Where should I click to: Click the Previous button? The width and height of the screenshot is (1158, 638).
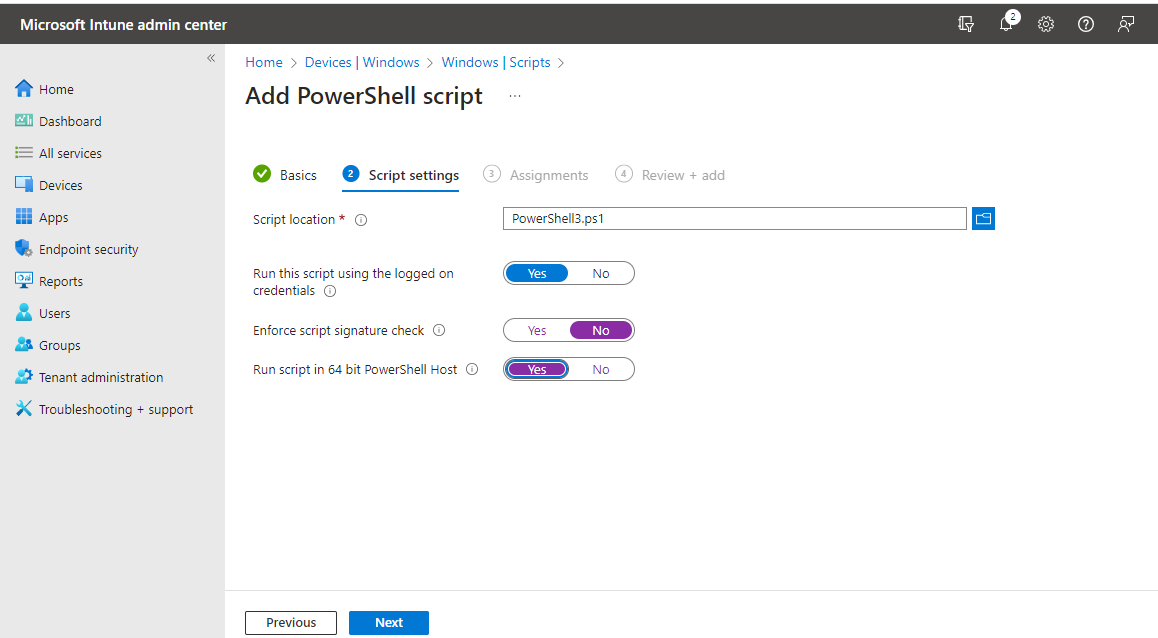pos(291,622)
